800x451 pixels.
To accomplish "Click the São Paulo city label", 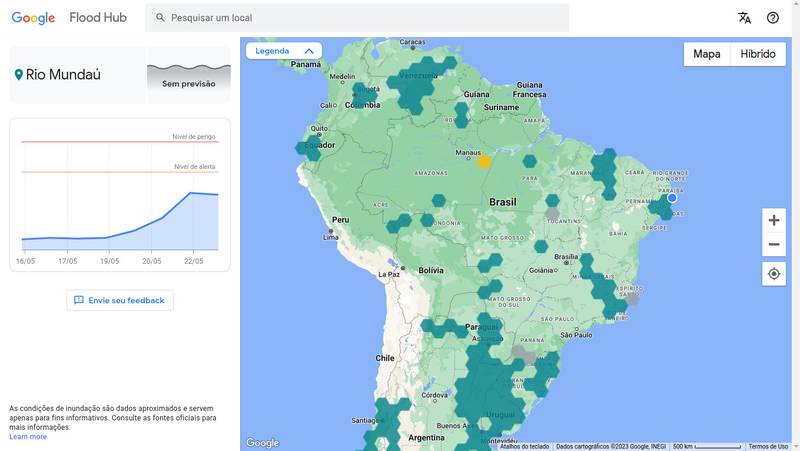I will pos(577,335).
